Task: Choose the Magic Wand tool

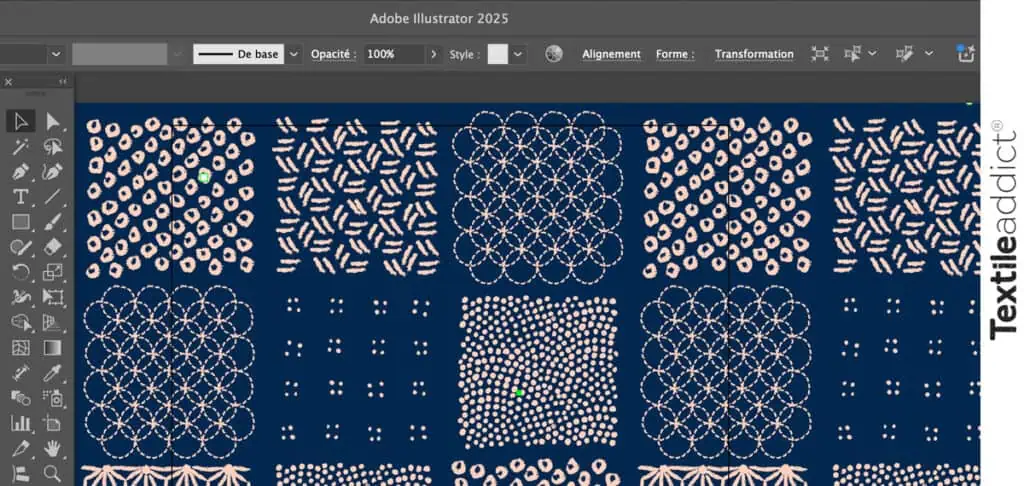Action: [21, 146]
